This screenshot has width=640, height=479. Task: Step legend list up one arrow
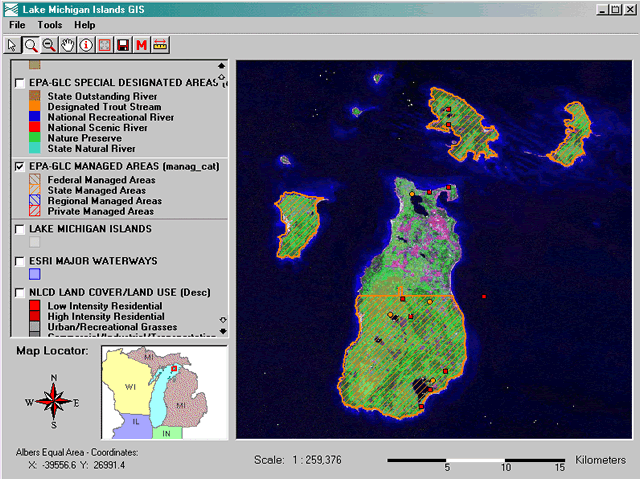point(222,77)
